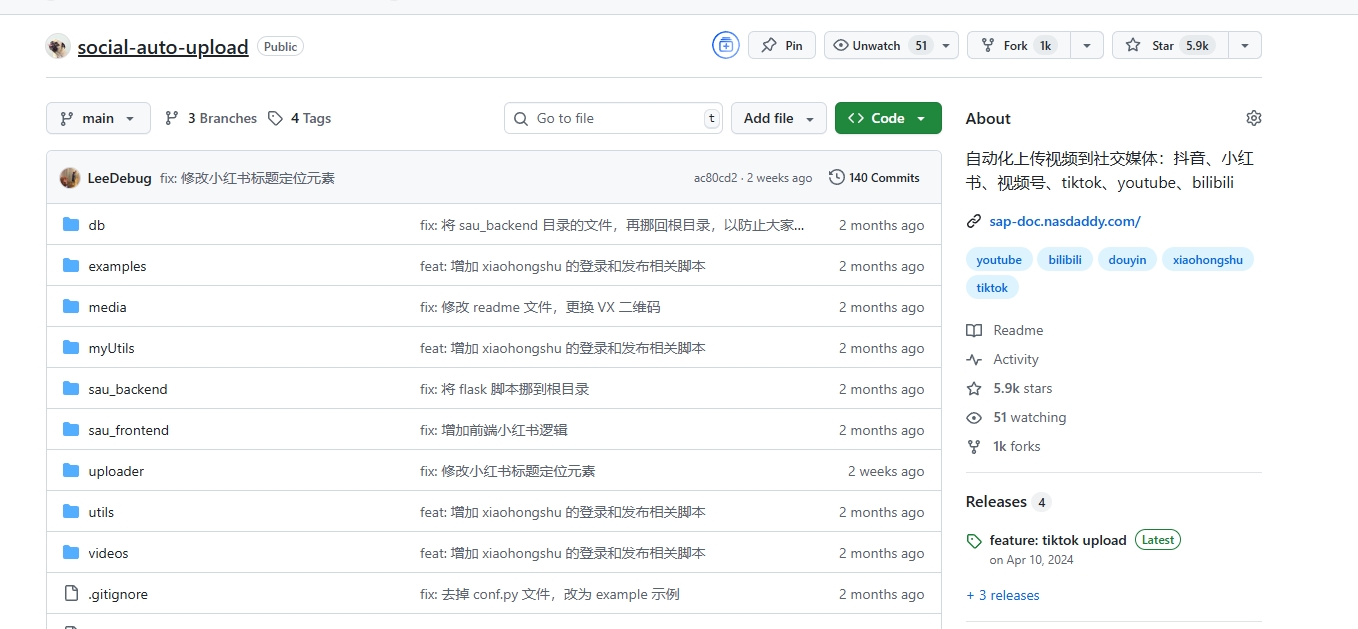The image size is (1358, 629).
Task: Visit the sap-doc.nasdaddy.com link
Action: (1066, 221)
